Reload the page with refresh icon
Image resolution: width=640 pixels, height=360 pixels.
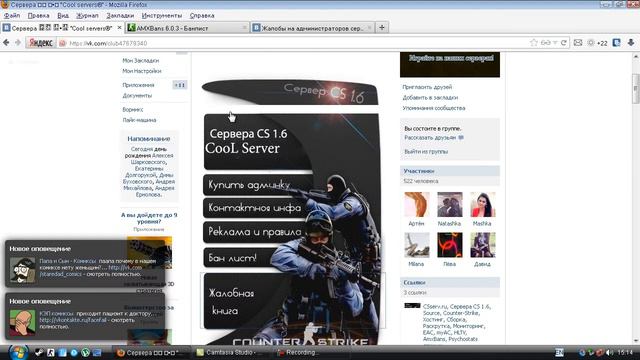[564, 43]
